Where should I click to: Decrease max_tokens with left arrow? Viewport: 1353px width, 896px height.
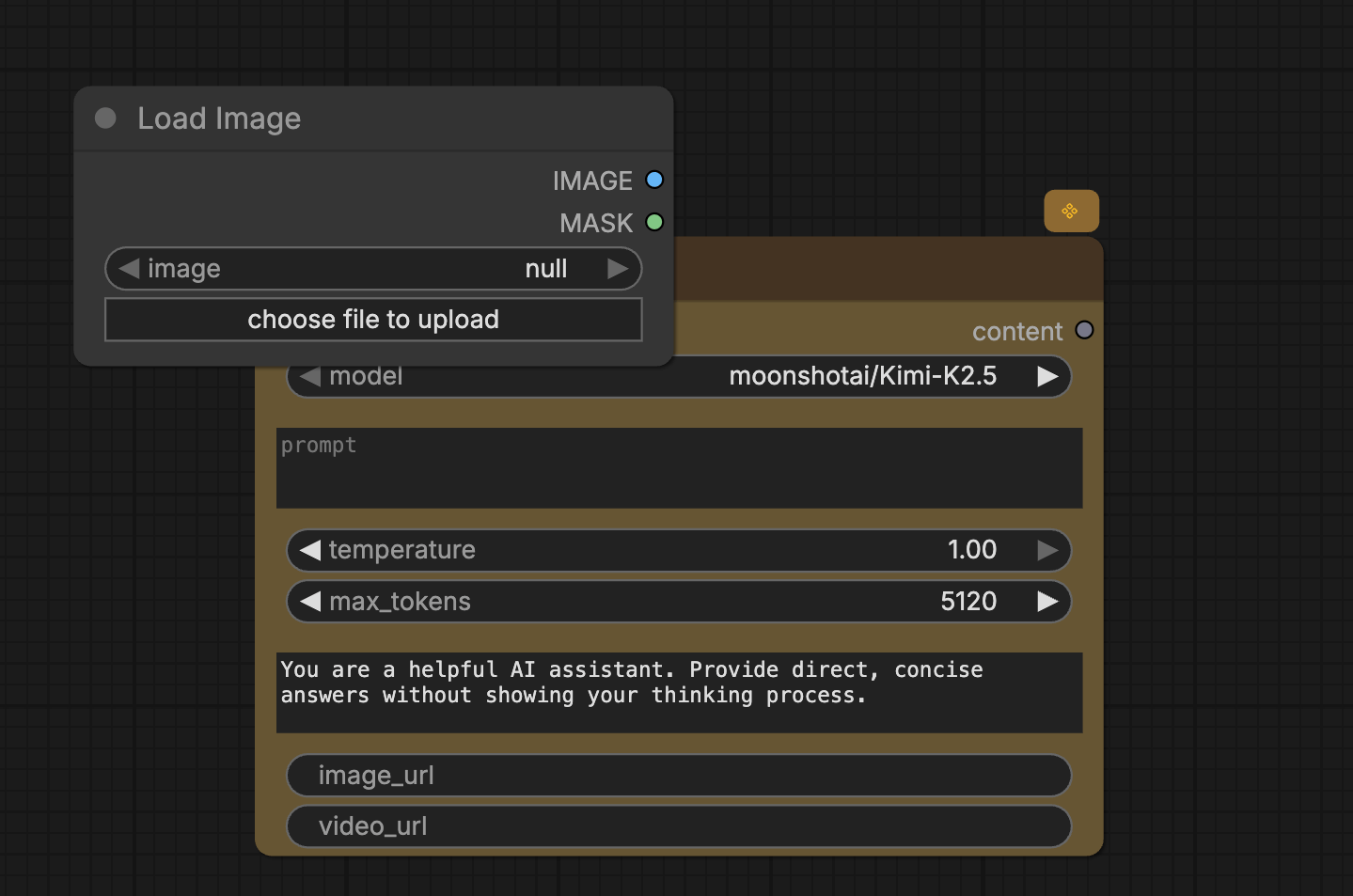310,602
